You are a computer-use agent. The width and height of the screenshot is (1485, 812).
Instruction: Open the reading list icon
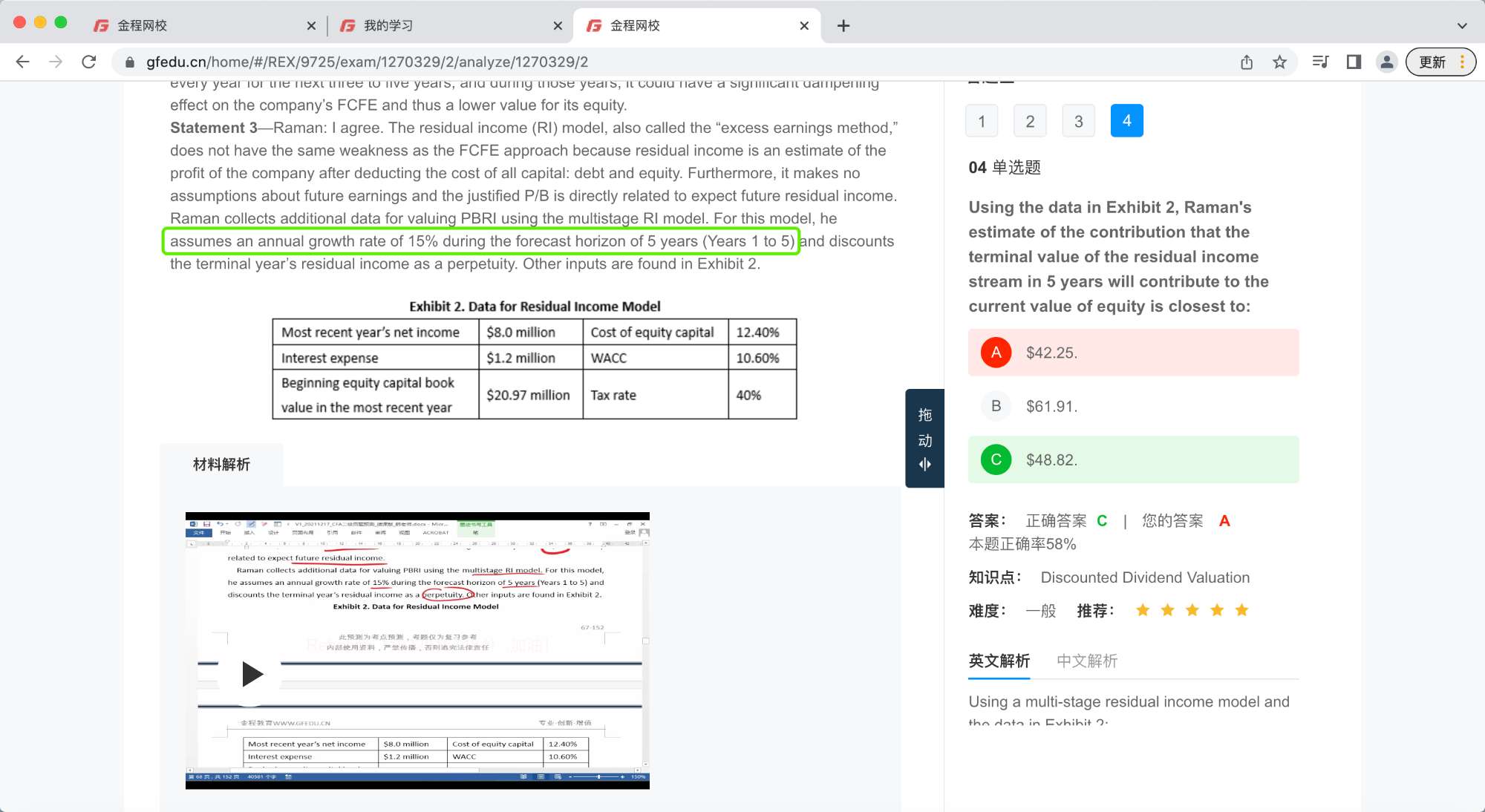tap(1320, 62)
